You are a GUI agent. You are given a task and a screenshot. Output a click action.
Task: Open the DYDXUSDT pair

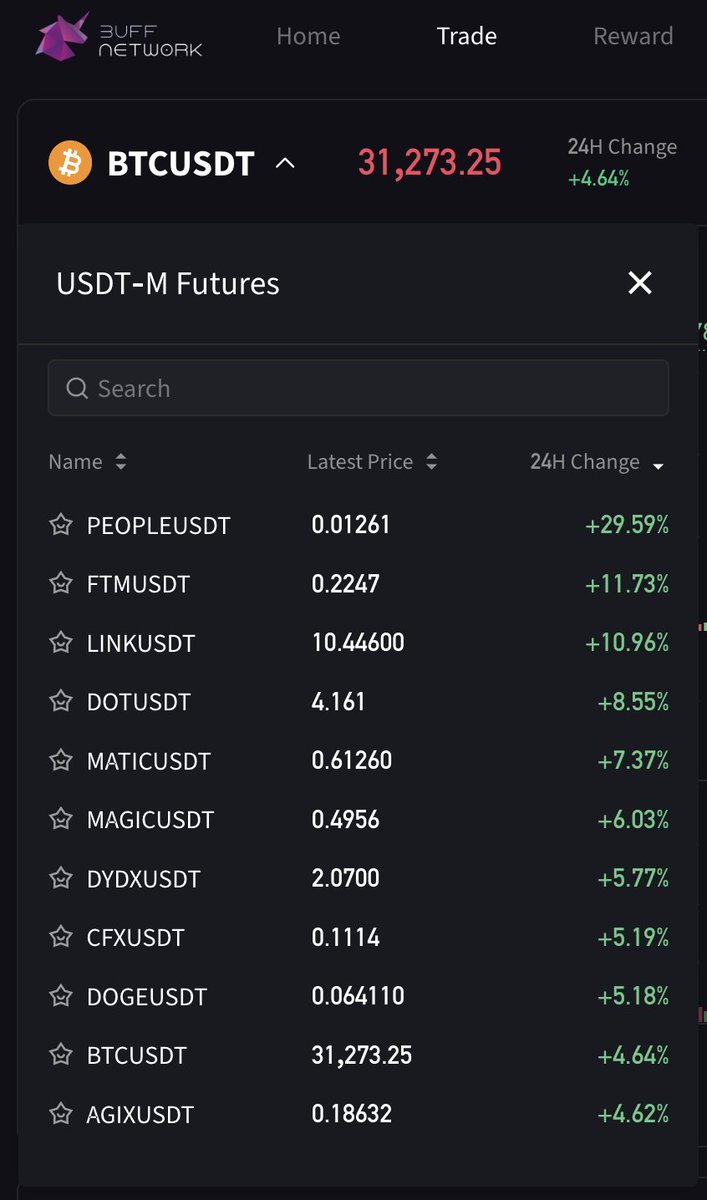coord(144,879)
